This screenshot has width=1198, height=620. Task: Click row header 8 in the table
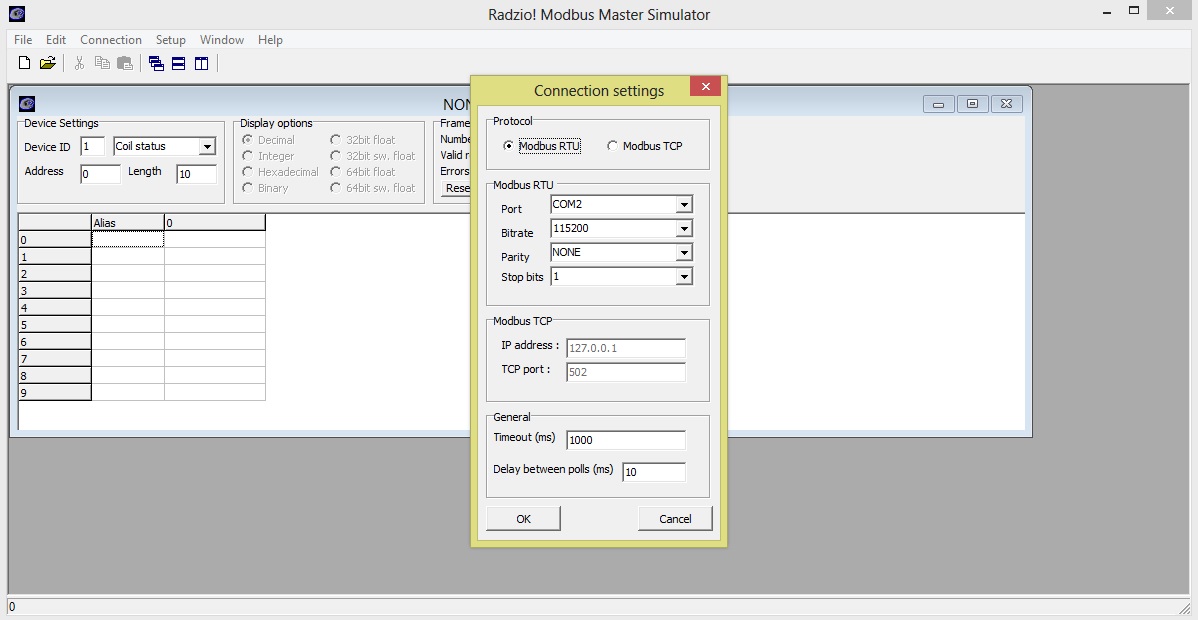tap(55, 375)
